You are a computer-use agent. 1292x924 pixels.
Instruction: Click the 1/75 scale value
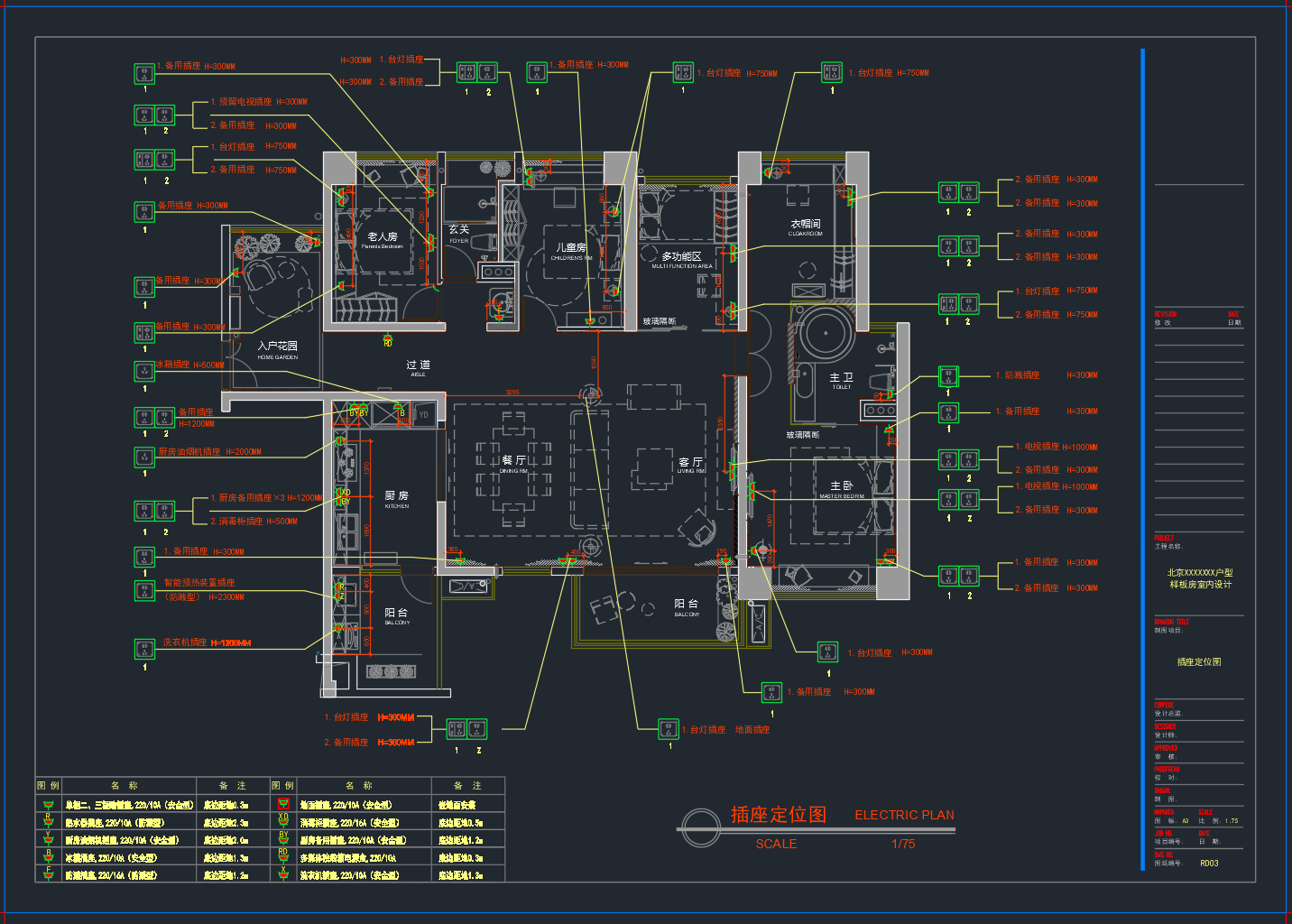point(903,844)
